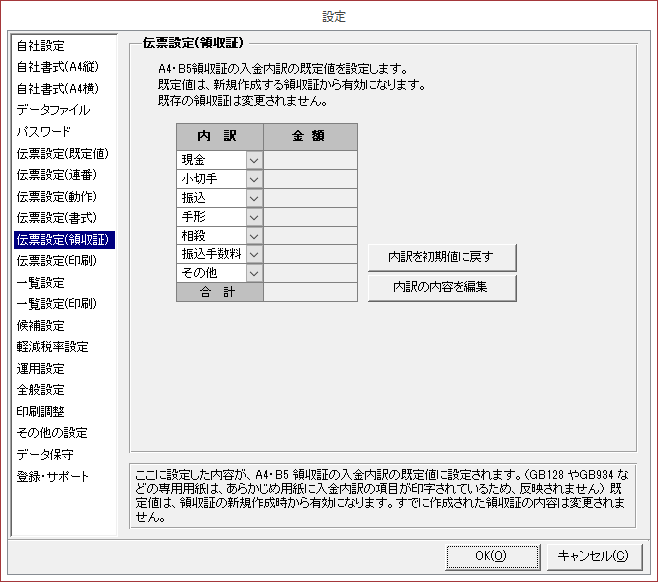Screen dimensions: 658x582
Task: Open データ保守 in the sidebar
Action: 45,454
